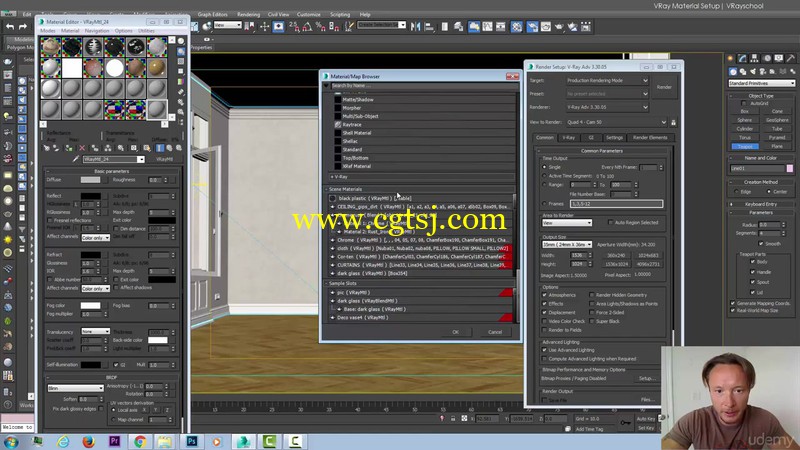Click Assign Material to Selection icon
Image resolution: width=800 pixels, height=450 pixels.
tap(69, 148)
